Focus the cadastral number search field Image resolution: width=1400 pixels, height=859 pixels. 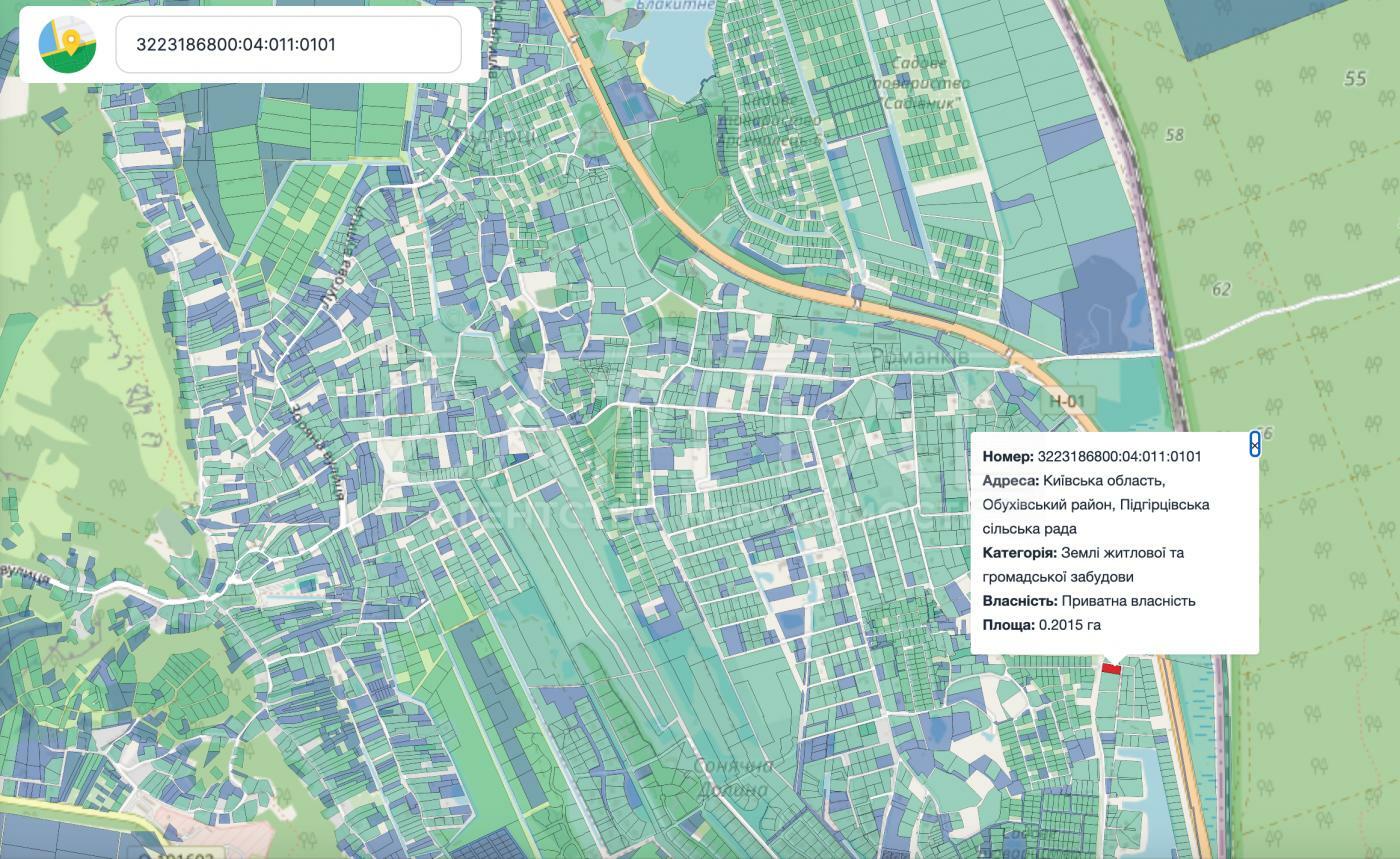click(289, 44)
